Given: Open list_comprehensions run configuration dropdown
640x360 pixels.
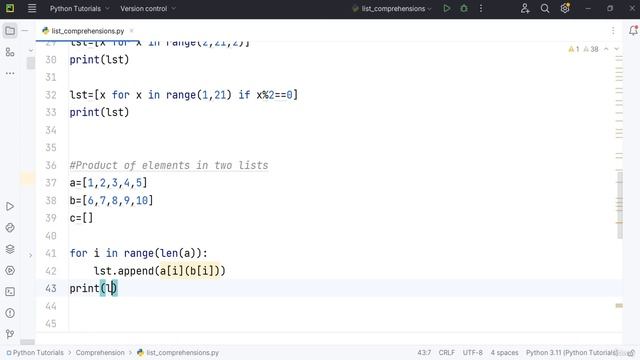Looking at the screenshot, I should (x=392, y=8).
